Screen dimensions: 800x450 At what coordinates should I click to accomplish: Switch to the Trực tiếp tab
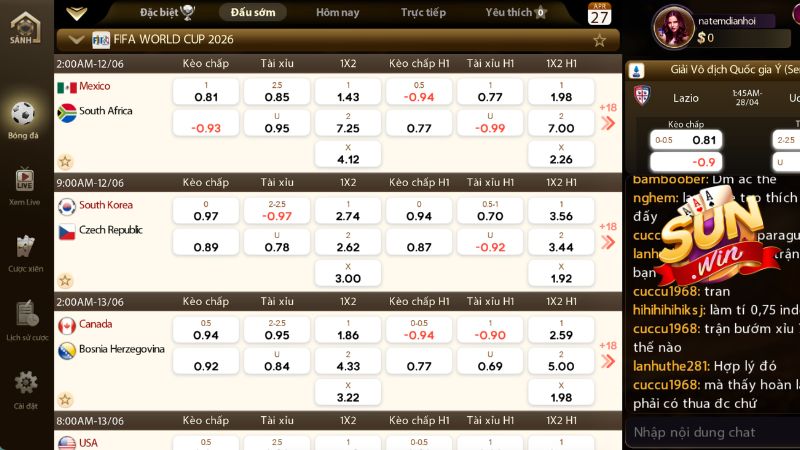coord(423,13)
